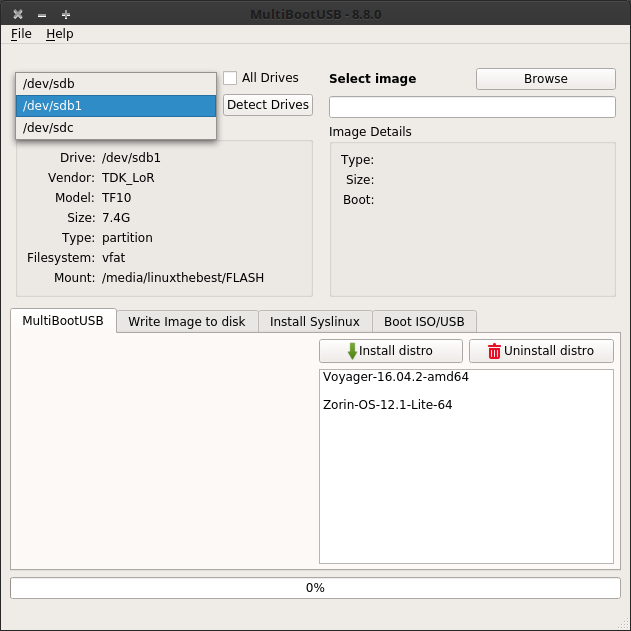The image size is (631, 631).
Task: Click the Uninstall distro button
Action: pyautogui.click(x=541, y=351)
